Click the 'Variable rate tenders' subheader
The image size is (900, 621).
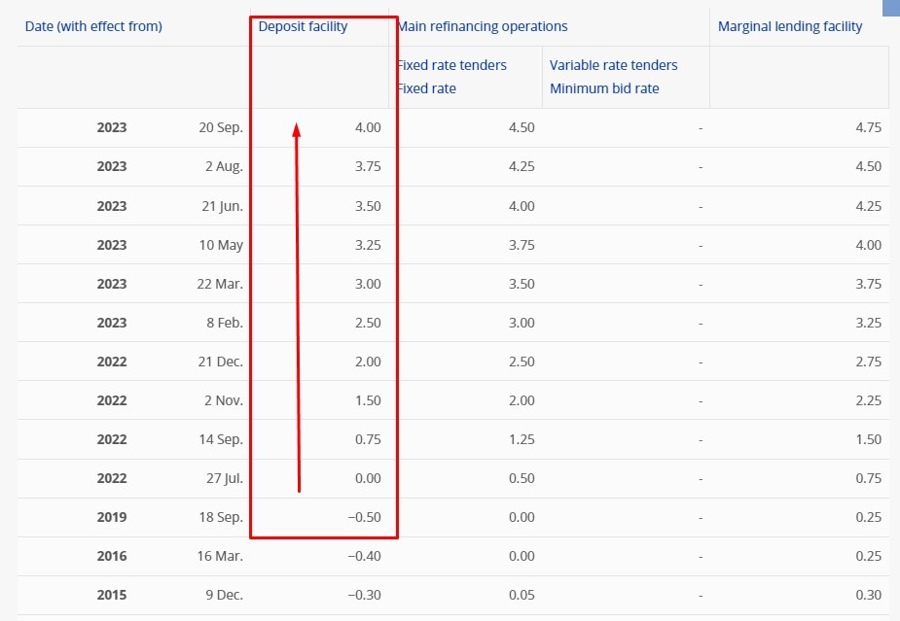click(613, 65)
